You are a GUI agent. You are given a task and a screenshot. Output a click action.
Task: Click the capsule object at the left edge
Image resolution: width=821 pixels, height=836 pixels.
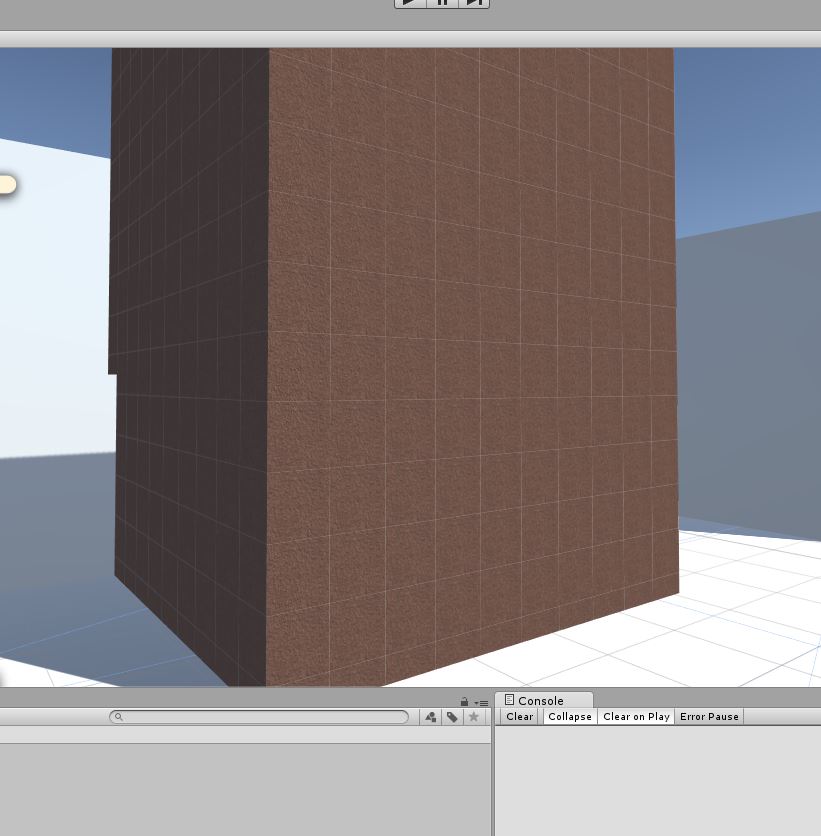(5, 184)
